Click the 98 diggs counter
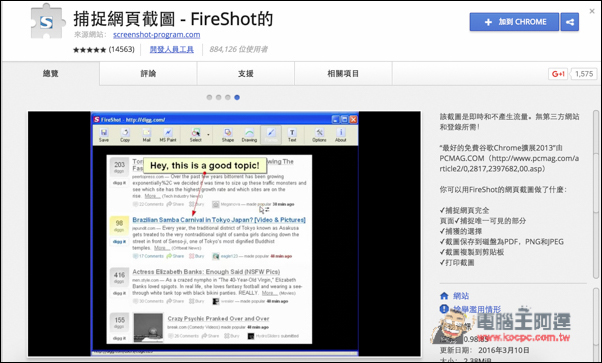Screen dimensions: 602x363 pyautogui.click(x=119, y=225)
